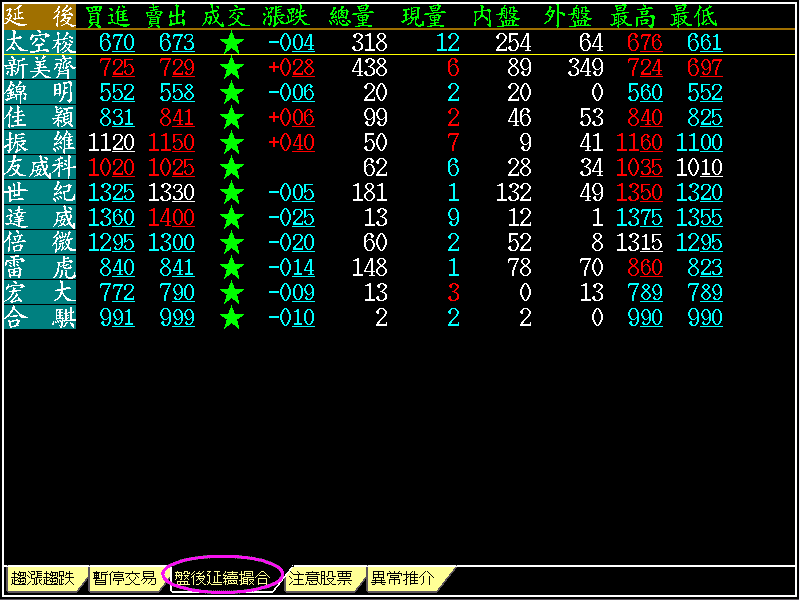Select the stock name 達威

click(40, 218)
